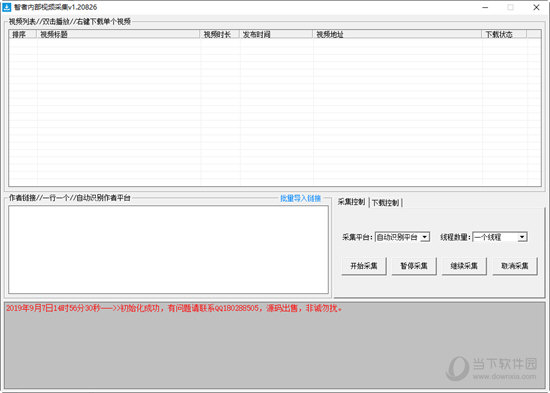The height and width of the screenshot is (393, 550).
Task: Click the 开始采集 button
Action: tap(364, 266)
